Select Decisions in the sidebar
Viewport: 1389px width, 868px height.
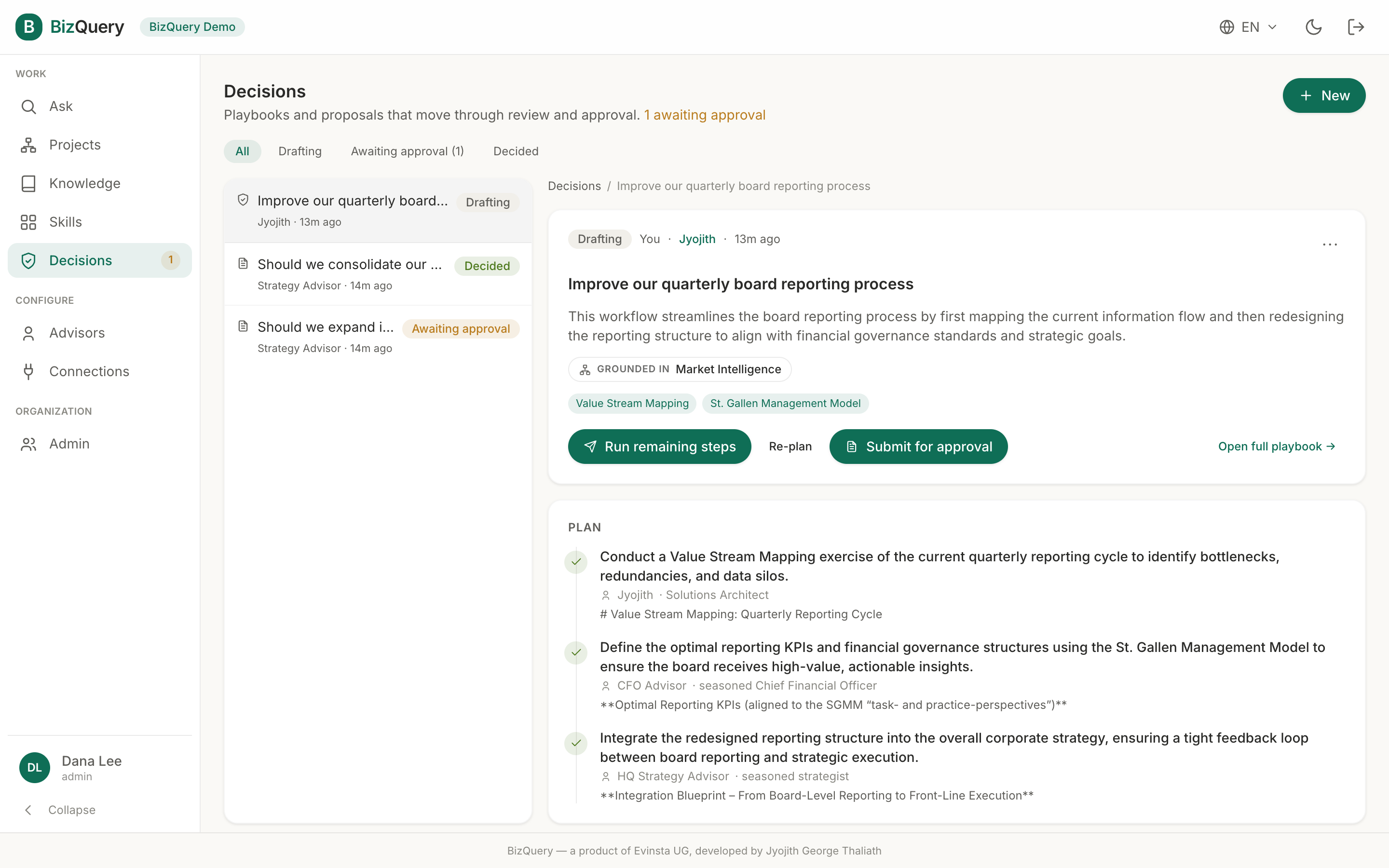(x=100, y=260)
